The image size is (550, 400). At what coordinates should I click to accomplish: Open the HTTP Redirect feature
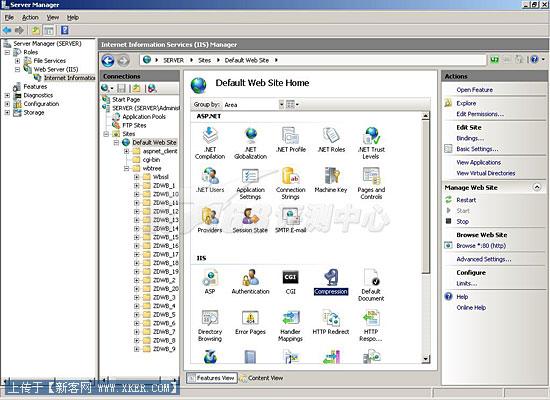pyautogui.click(x=331, y=322)
